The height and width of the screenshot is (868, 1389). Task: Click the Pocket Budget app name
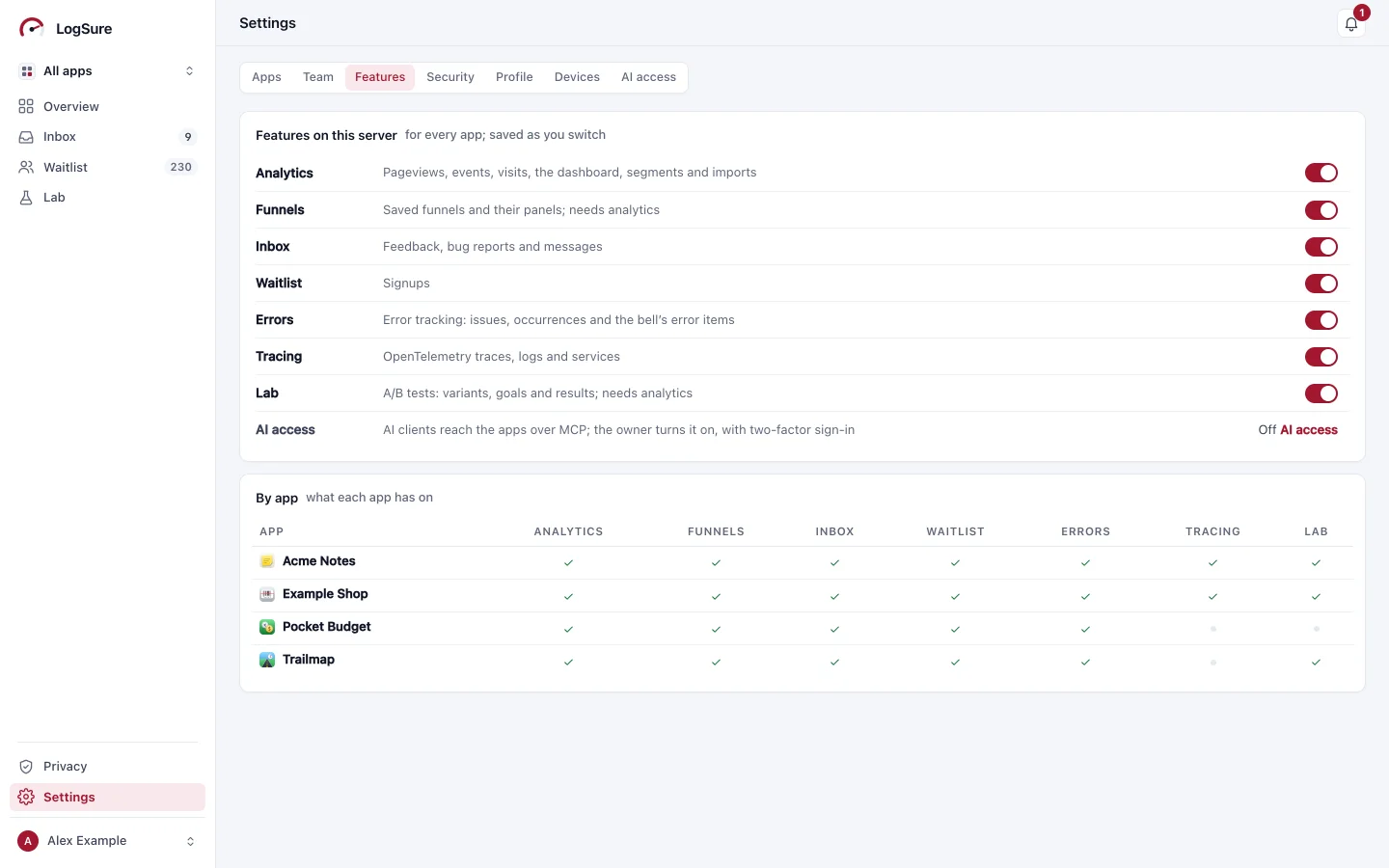point(326,627)
